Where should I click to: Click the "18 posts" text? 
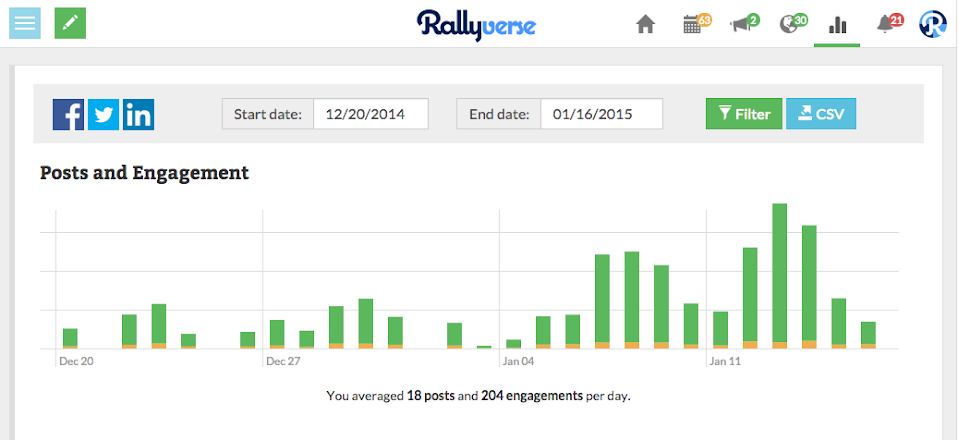click(431, 396)
